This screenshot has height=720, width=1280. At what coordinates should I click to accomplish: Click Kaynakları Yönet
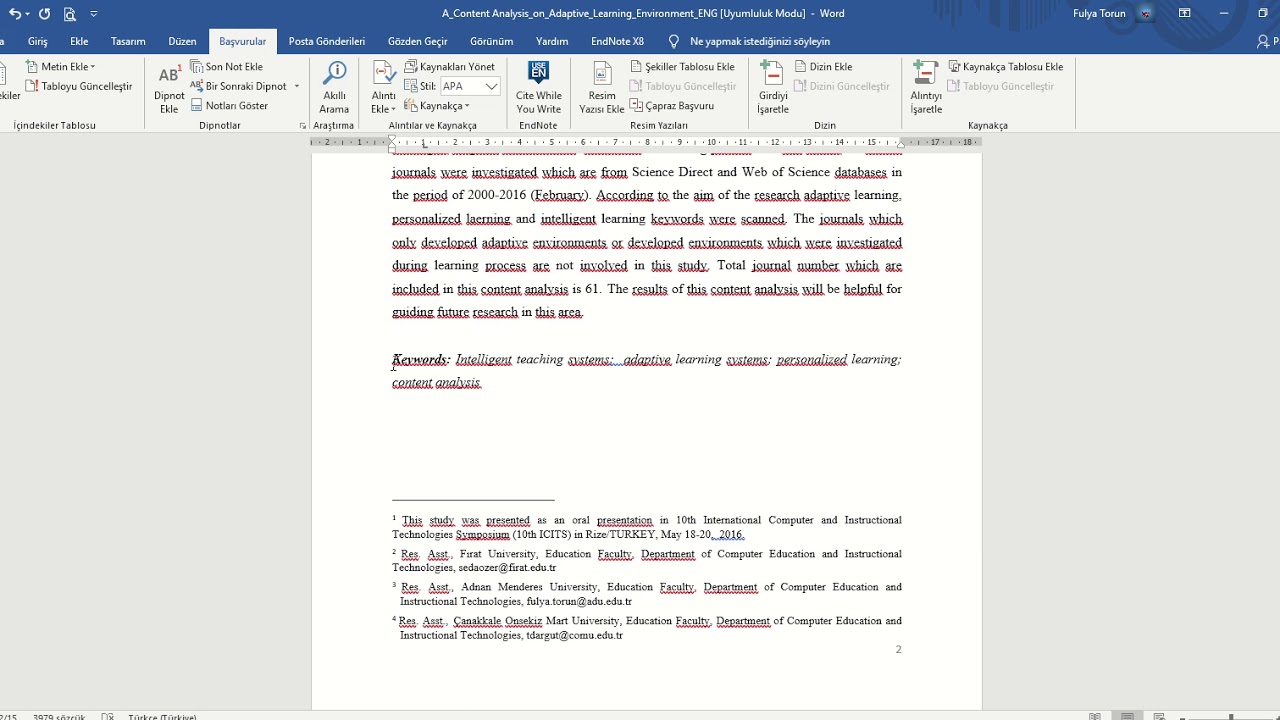[450, 67]
